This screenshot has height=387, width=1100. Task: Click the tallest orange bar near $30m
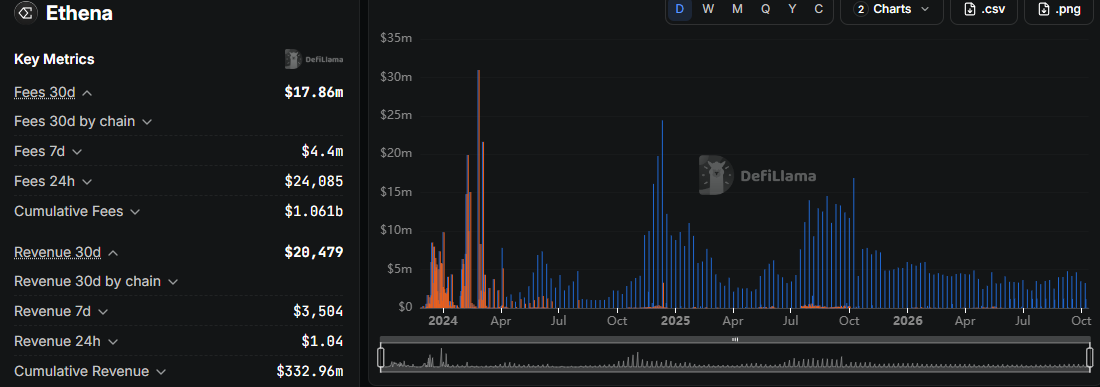478,189
